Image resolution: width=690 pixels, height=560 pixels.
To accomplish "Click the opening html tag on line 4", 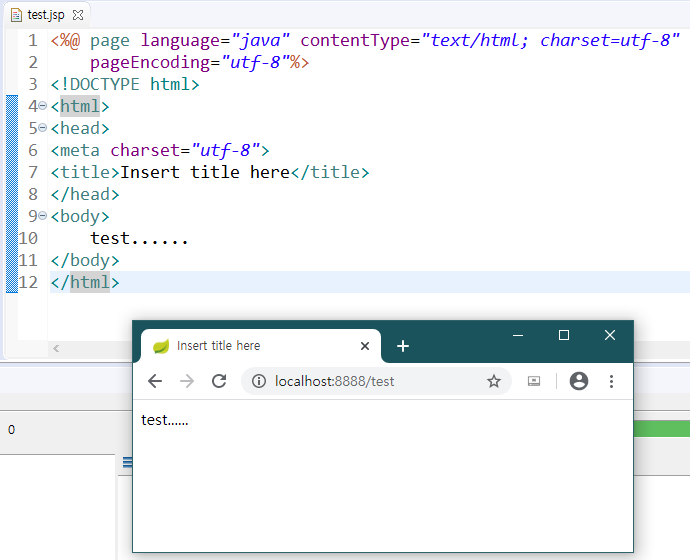I will (80, 106).
